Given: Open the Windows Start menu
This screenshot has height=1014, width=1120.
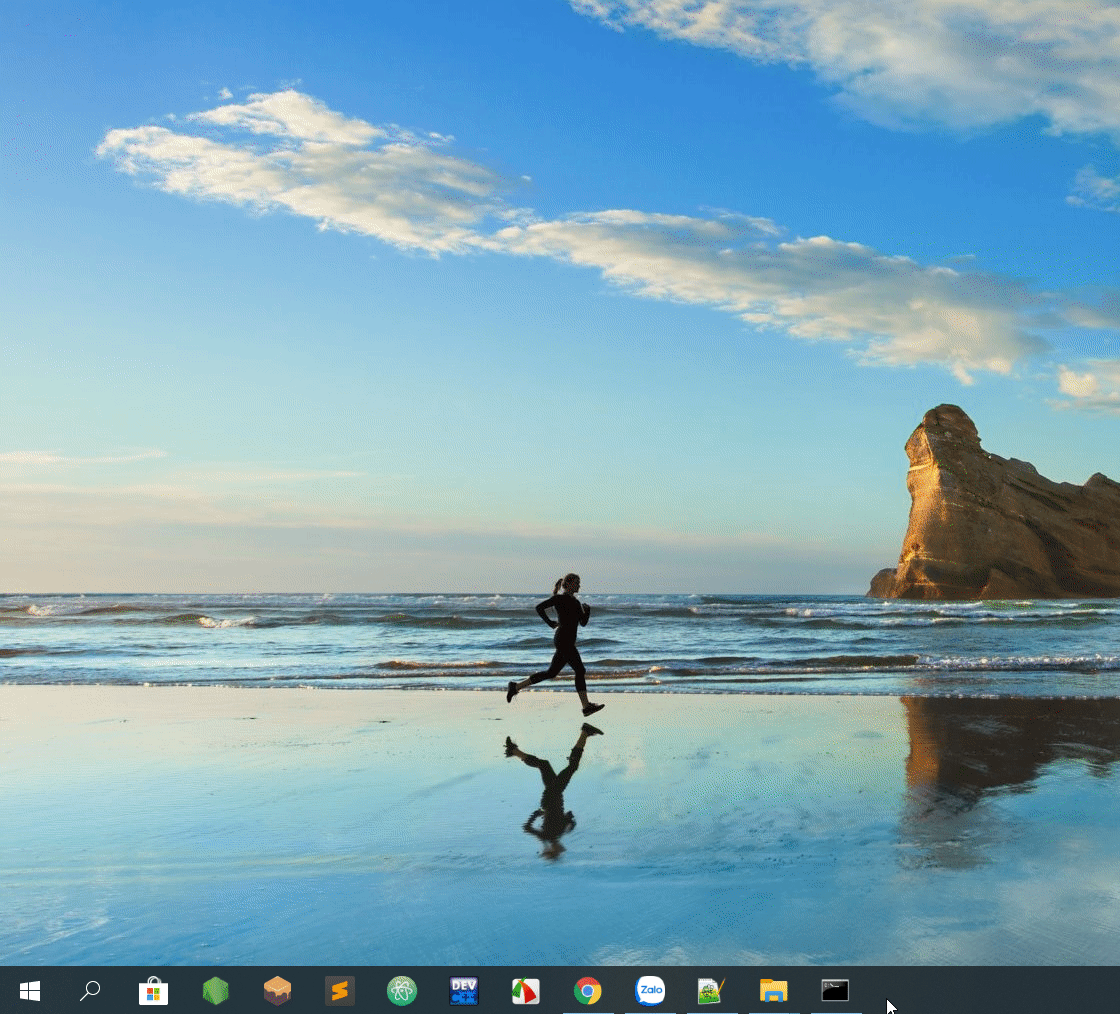Looking at the screenshot, I should [30, 990].
